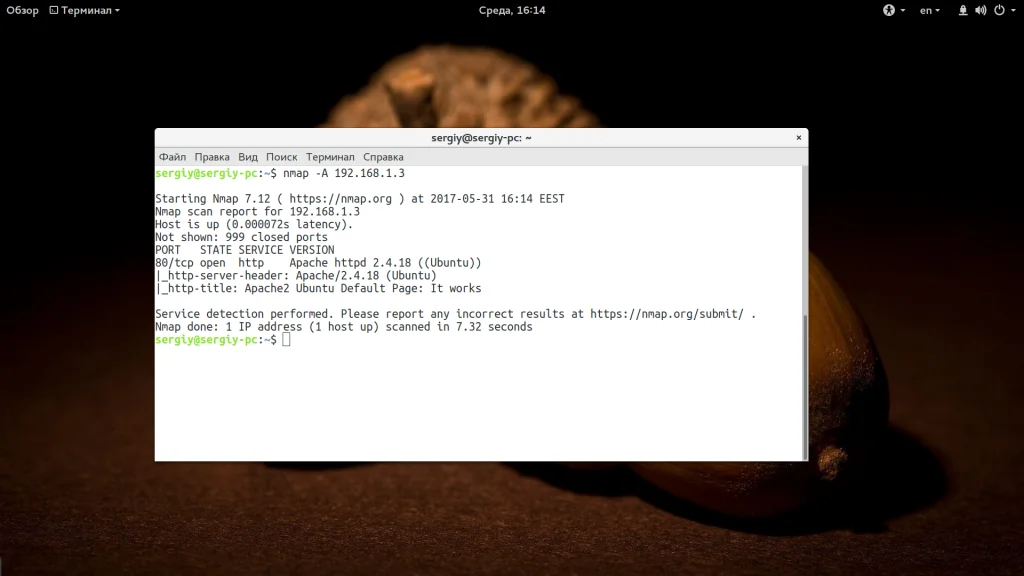Image resolution: width=1024 pixels, height=576 pixels.
Task: Open the Терминал menu in terminal window
Action: coord(330,157)
